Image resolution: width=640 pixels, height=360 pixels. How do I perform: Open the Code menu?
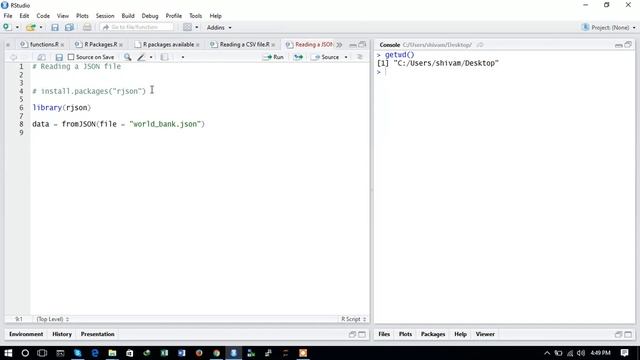(43, 16)
